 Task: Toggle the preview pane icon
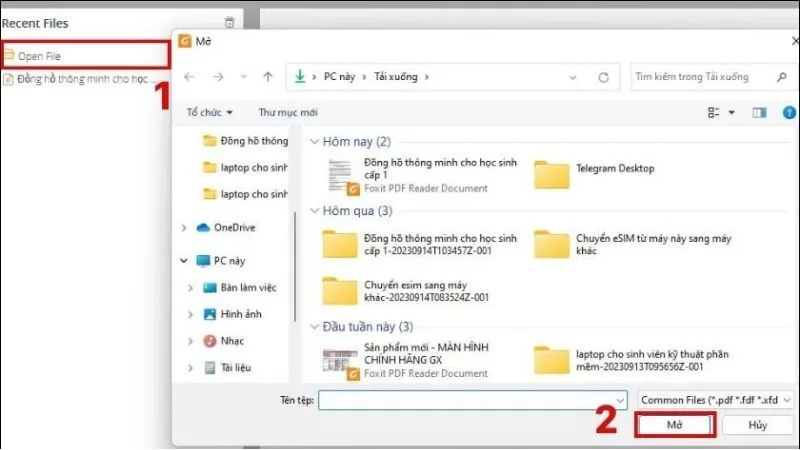point(759,112)
